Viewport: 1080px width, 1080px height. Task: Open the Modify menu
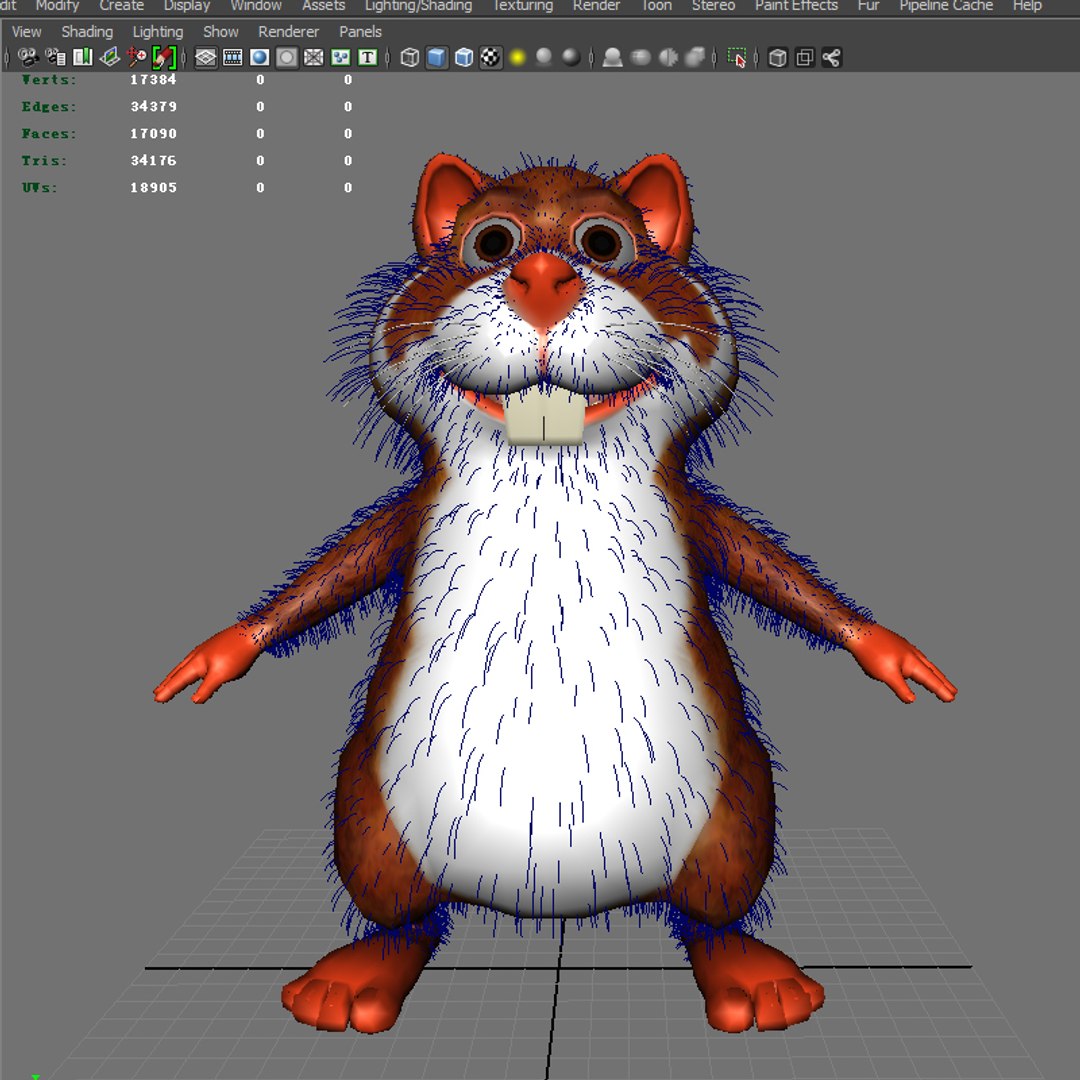[x=57, y=6]
